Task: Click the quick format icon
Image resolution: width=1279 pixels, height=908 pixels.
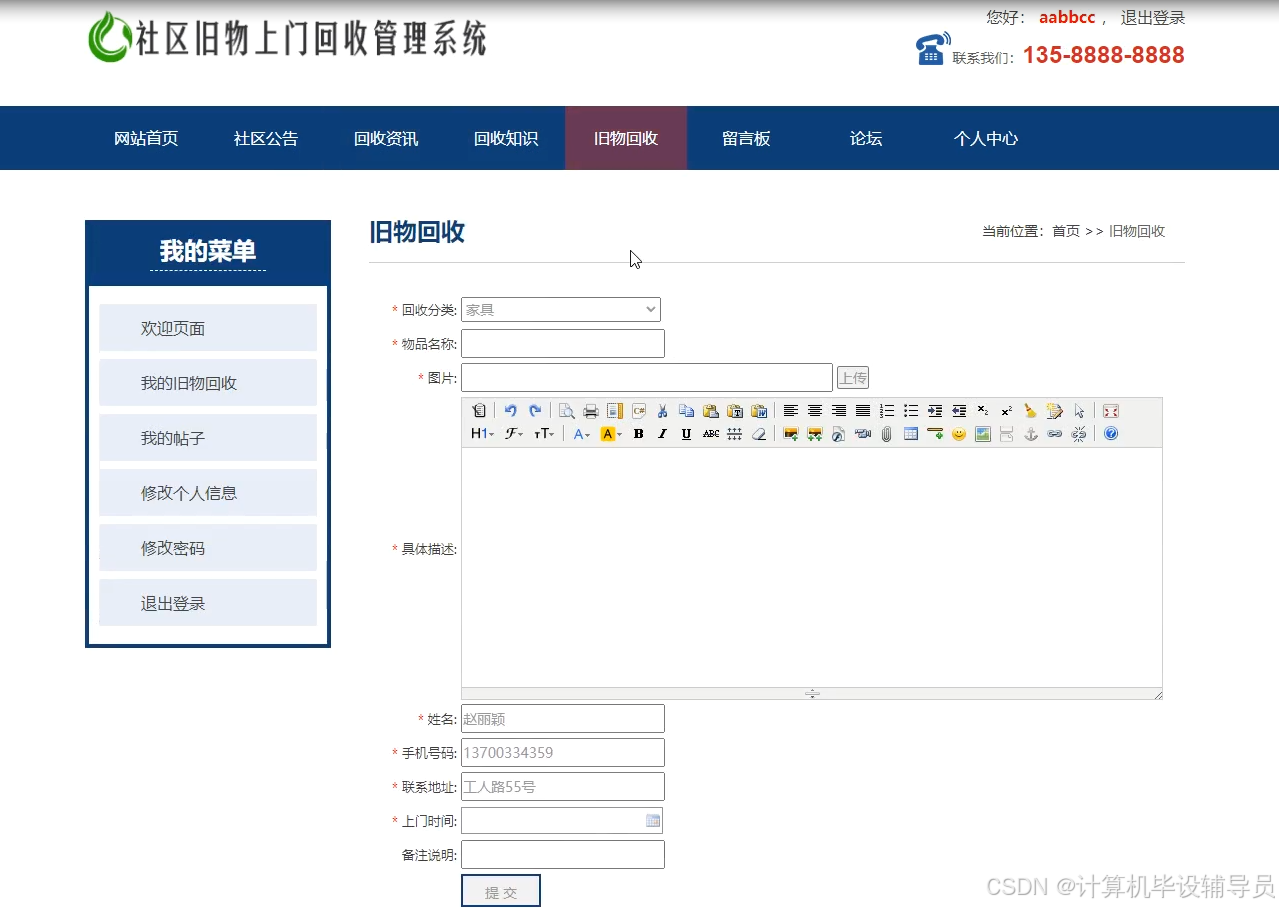Action: pyautogui.click(x=1054, y=411)
